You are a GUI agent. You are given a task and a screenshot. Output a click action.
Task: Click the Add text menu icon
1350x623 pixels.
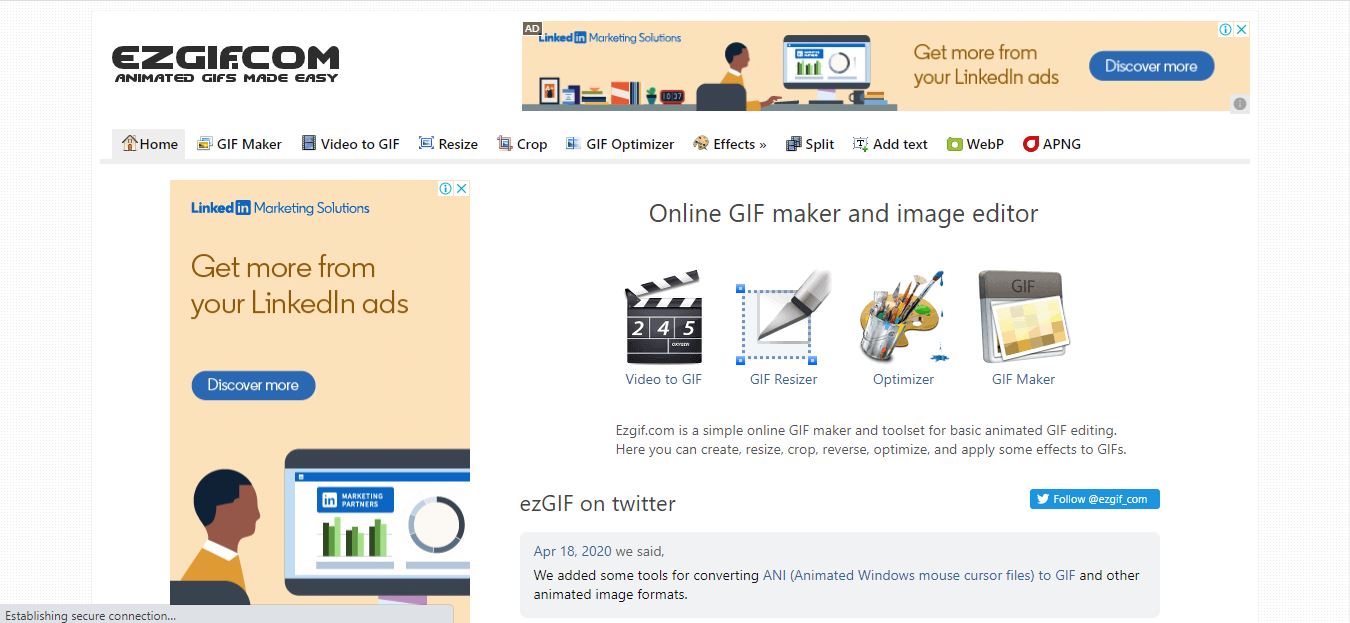tap(860, 143)
